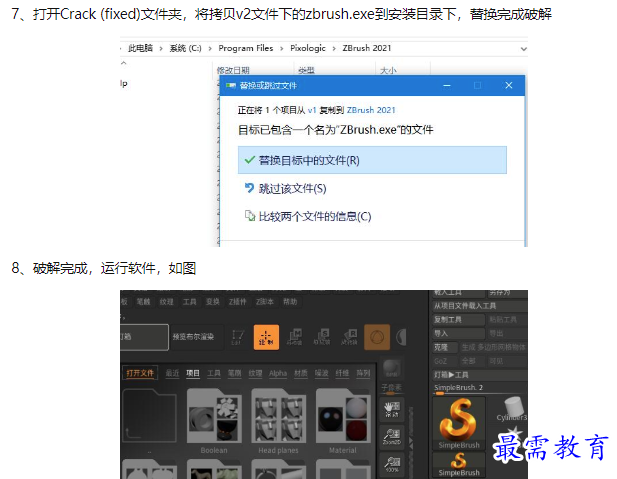The image size is (617, 479).
Task: Switch to 材质 LightBox tab
Action: point(301,373)
